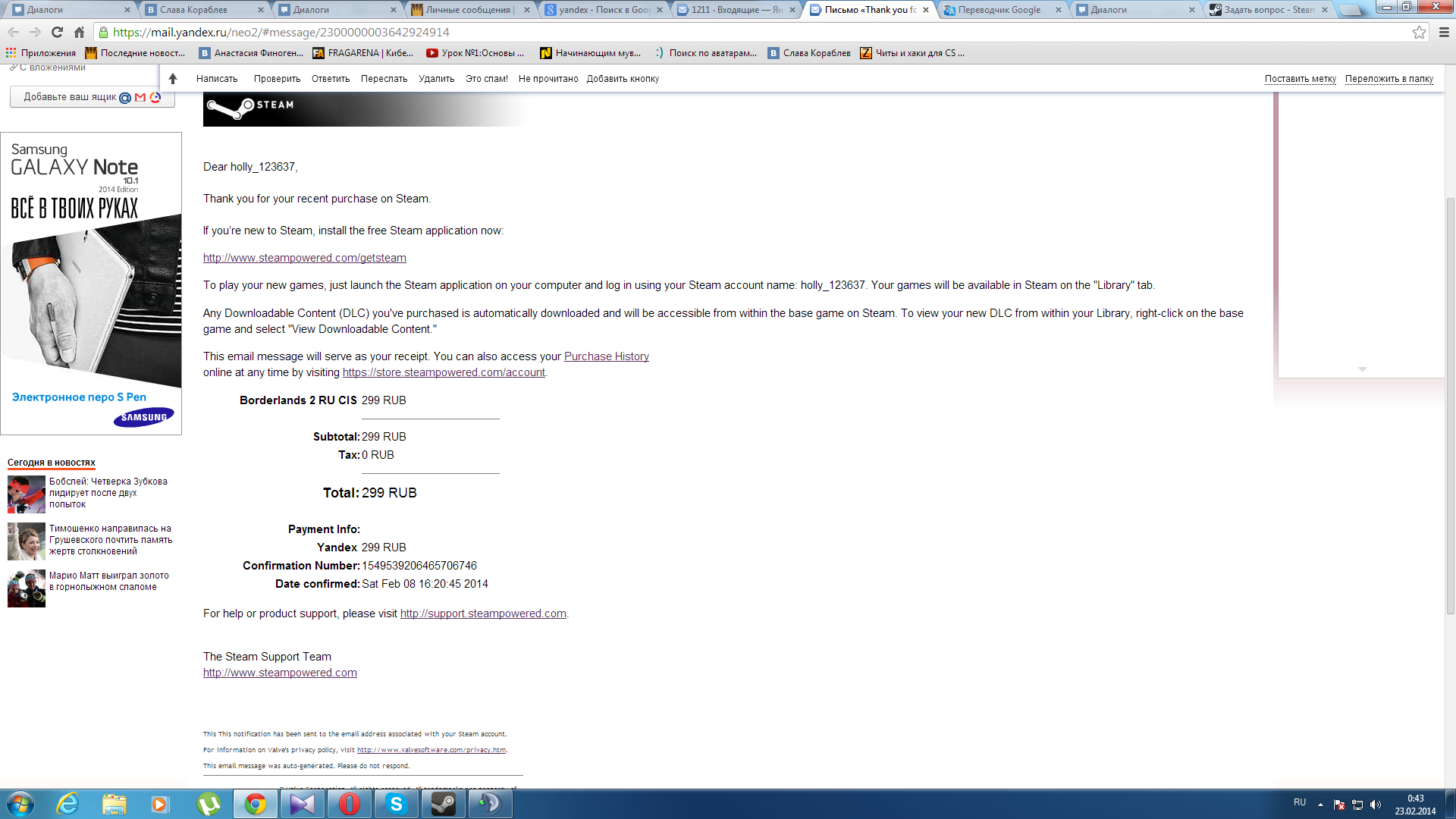
Task: Switch to Chrome in the taskbar
Action: pyautogui.click(x=256, y=804)
